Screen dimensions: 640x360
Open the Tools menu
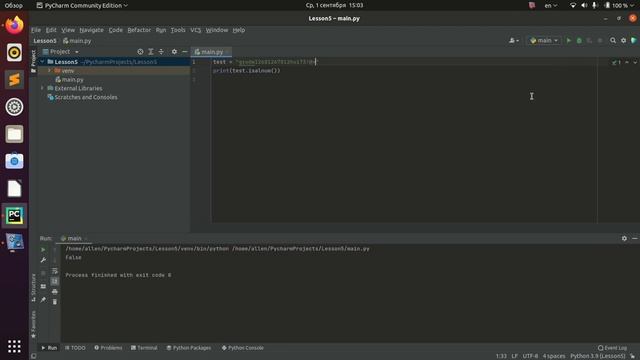[178, 30]
